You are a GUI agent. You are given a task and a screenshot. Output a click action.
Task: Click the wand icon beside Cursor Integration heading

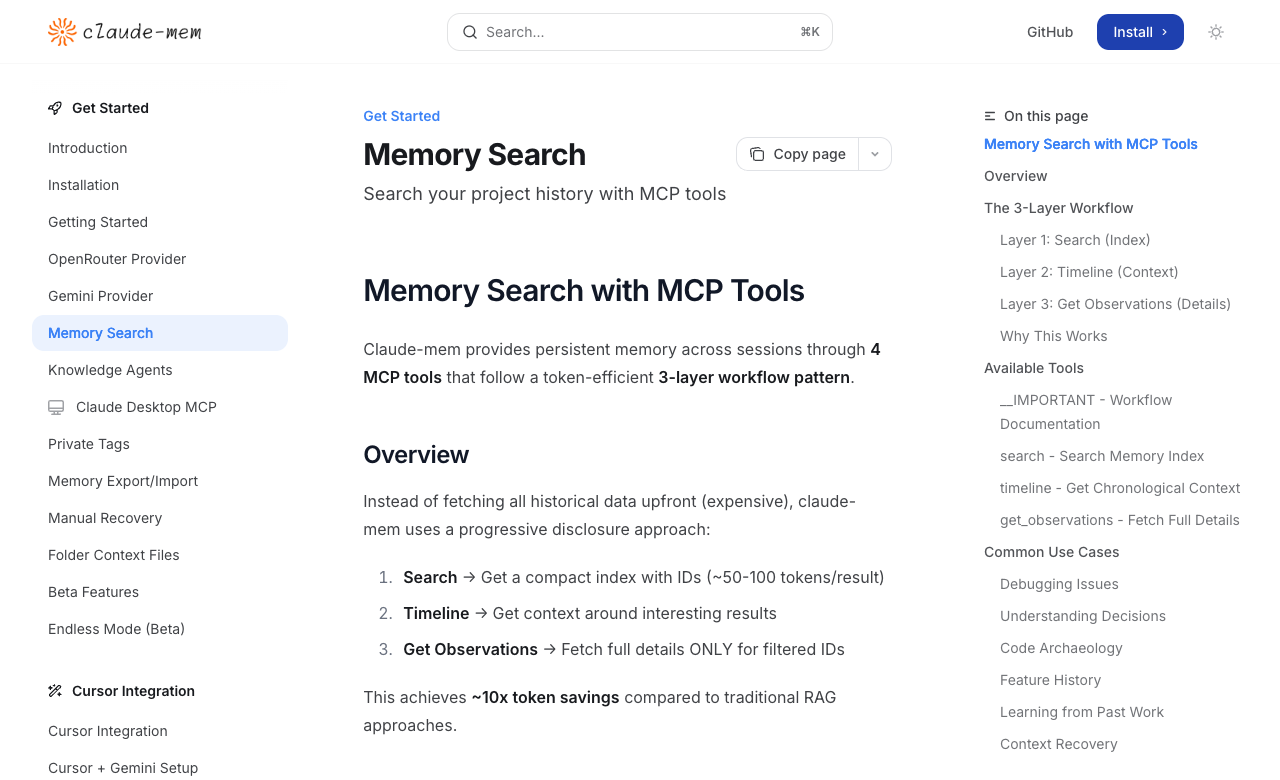[55, 691]
